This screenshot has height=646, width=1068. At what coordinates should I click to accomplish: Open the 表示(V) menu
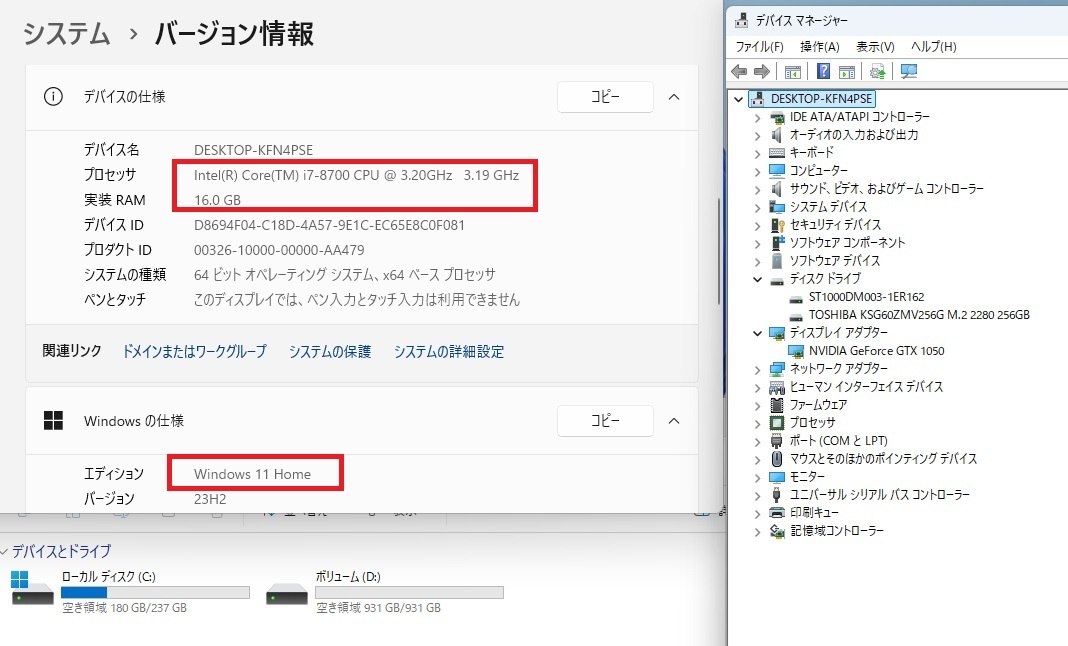(875, 46)
